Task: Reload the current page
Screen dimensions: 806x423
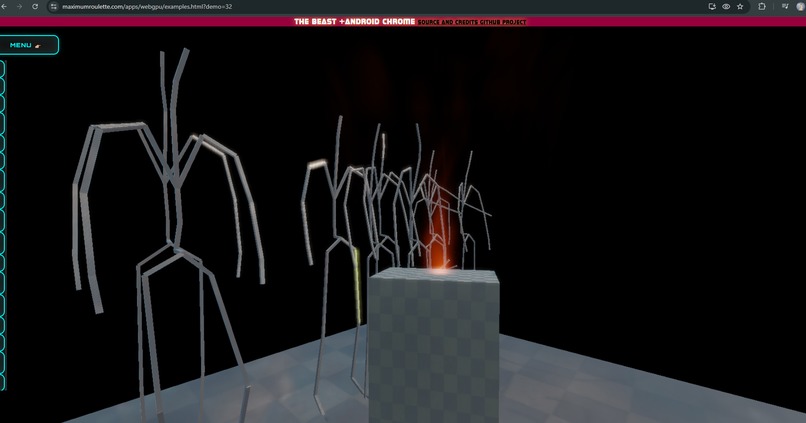Action: pos(35,7)
